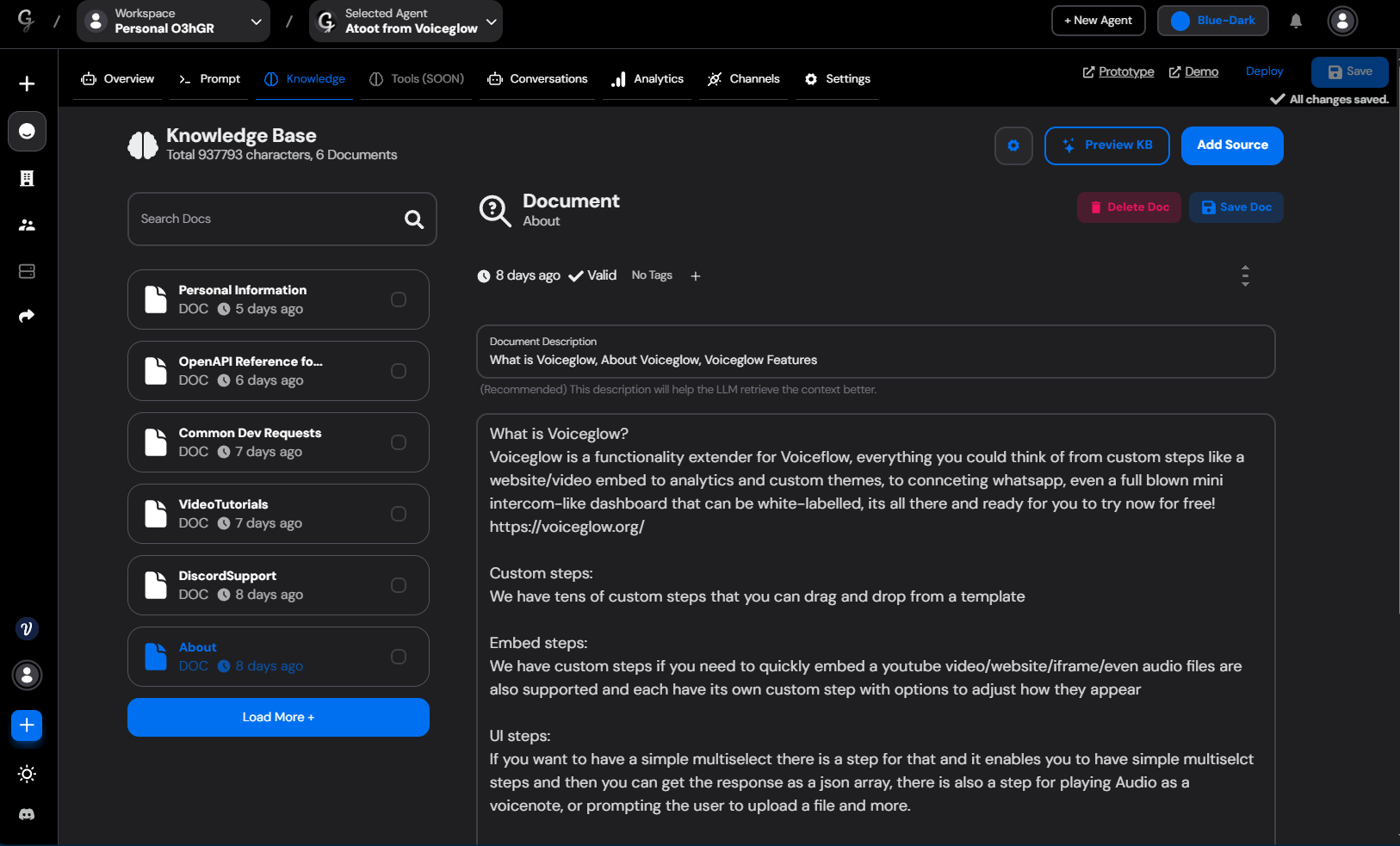1400x846 pixels.
Task: Click the Voiceglow logo in top bar
Action: pos(26,20)
